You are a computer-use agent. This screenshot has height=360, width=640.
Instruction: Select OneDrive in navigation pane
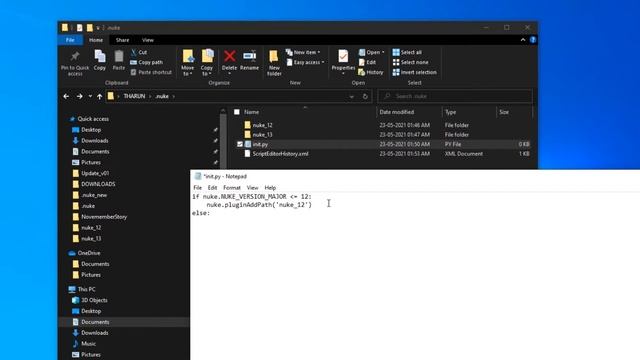89,253
